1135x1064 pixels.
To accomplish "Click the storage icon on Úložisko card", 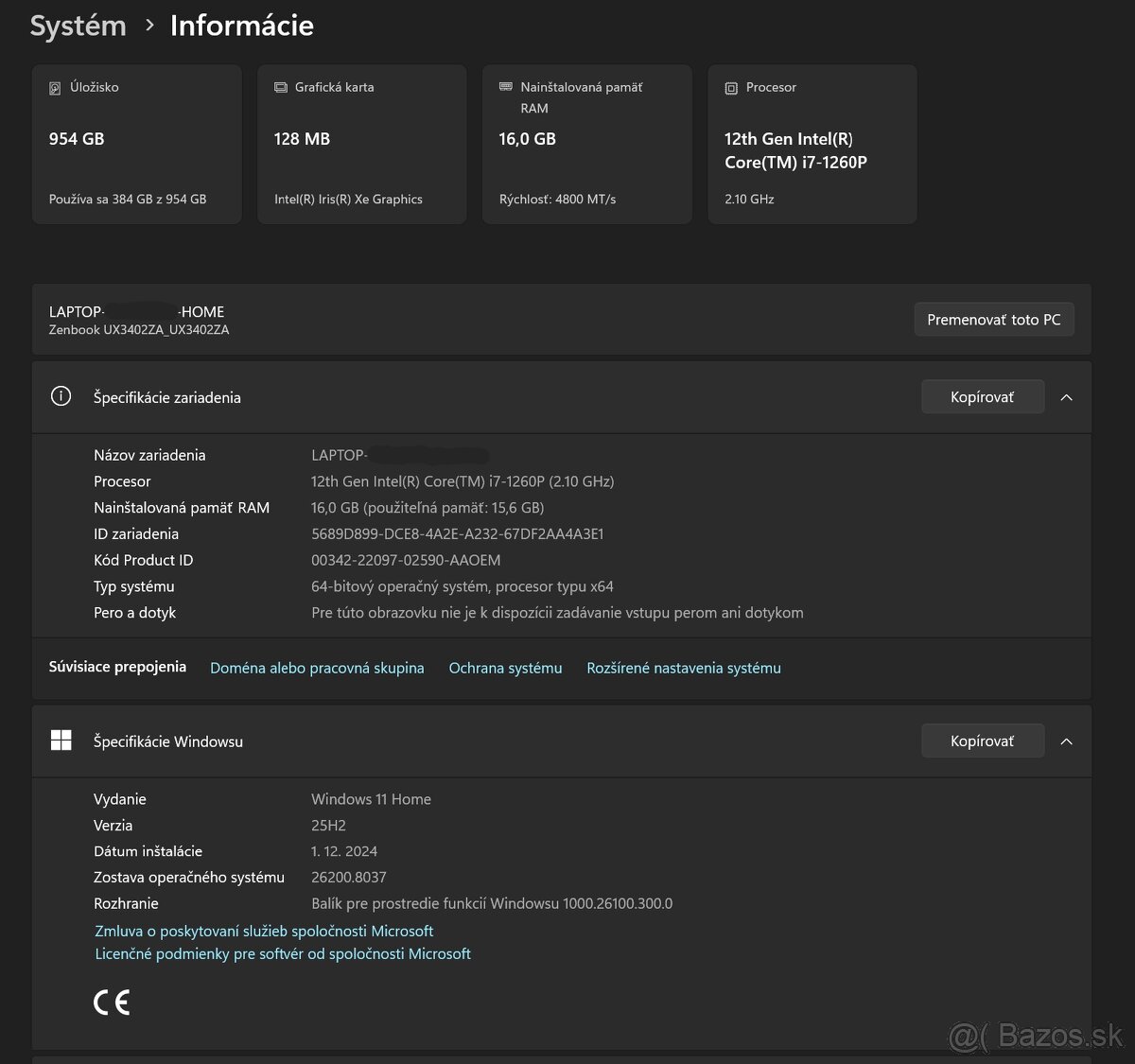I will [x=55, y=88].
